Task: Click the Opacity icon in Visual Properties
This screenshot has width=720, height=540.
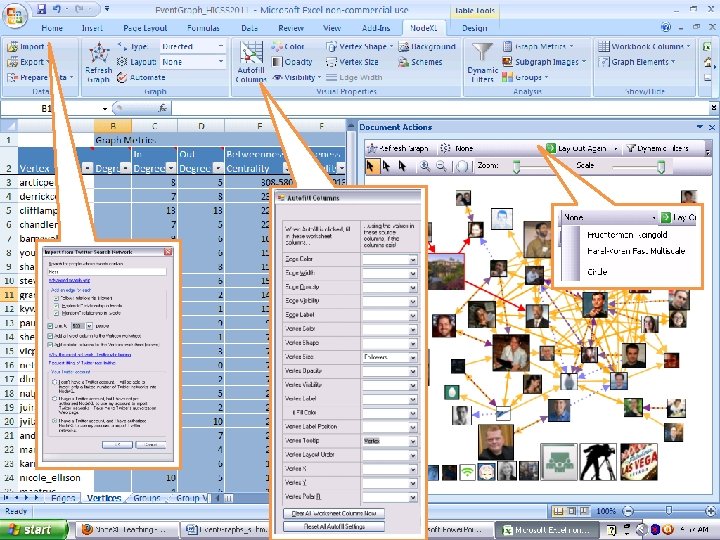Action: (277, 62)
